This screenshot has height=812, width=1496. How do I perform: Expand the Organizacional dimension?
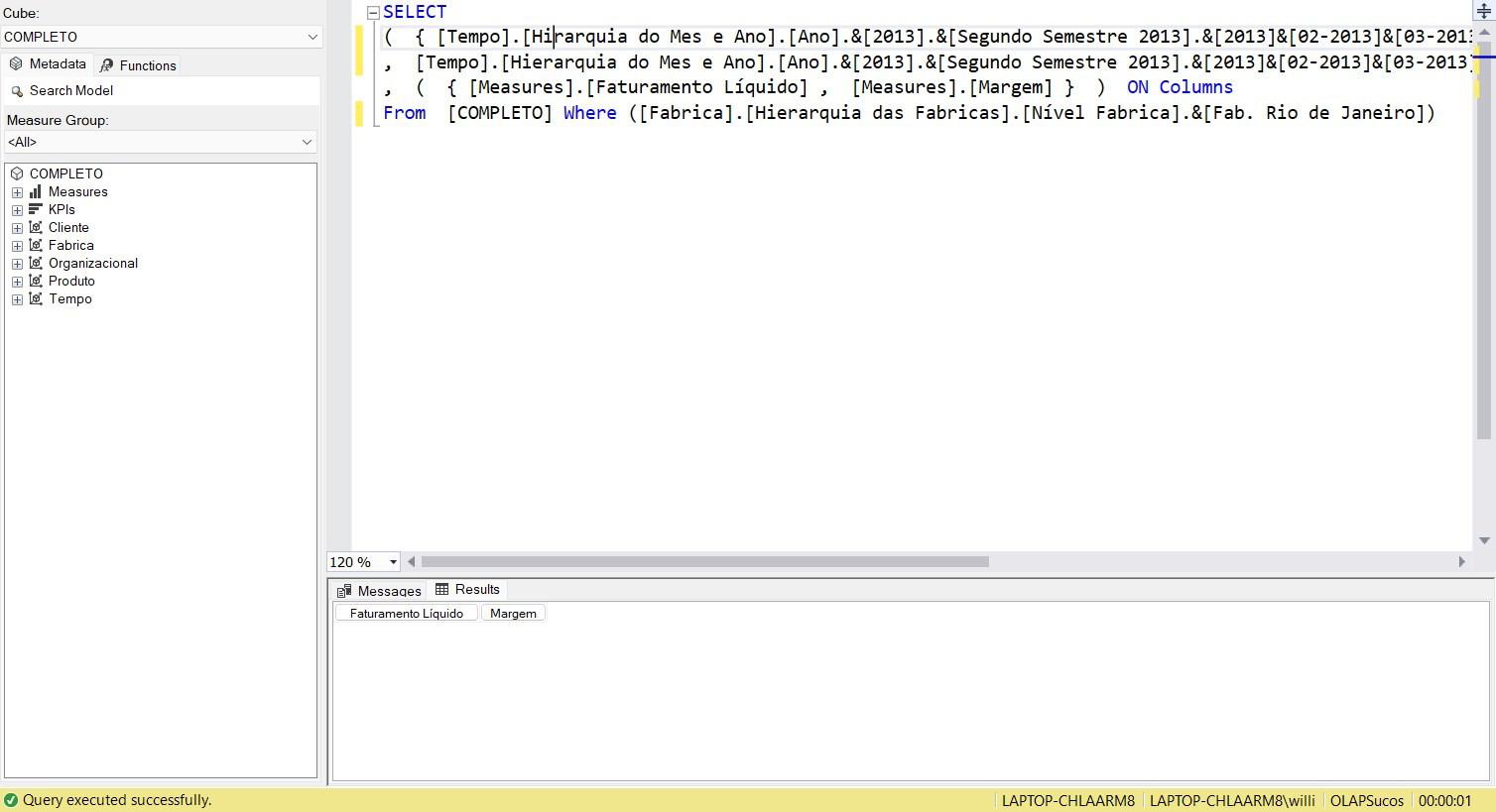click(x=17, y=264)
